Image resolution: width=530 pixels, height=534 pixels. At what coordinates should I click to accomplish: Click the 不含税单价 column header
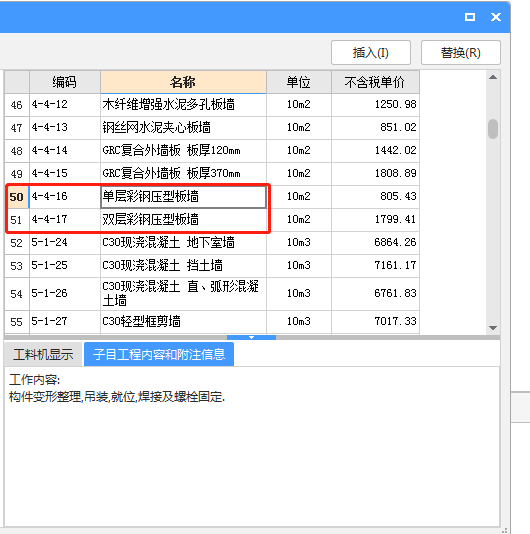(x=375, y=82)
